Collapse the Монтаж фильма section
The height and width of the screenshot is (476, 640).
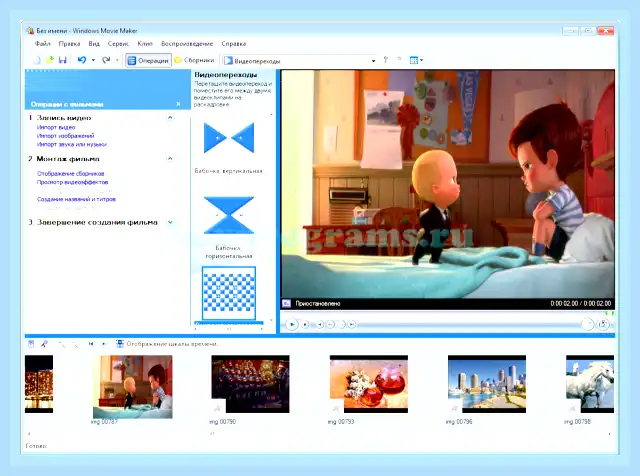coord(170,158)
